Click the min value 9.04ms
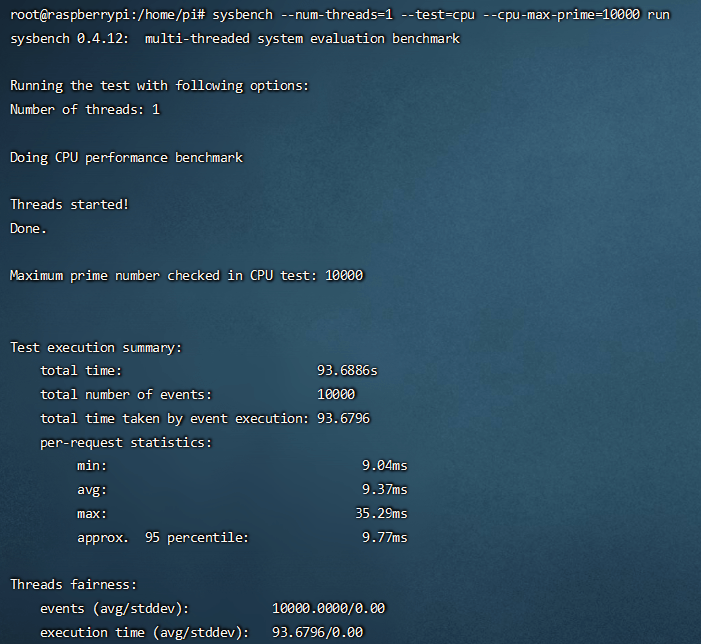 click(x=384, y=465)
